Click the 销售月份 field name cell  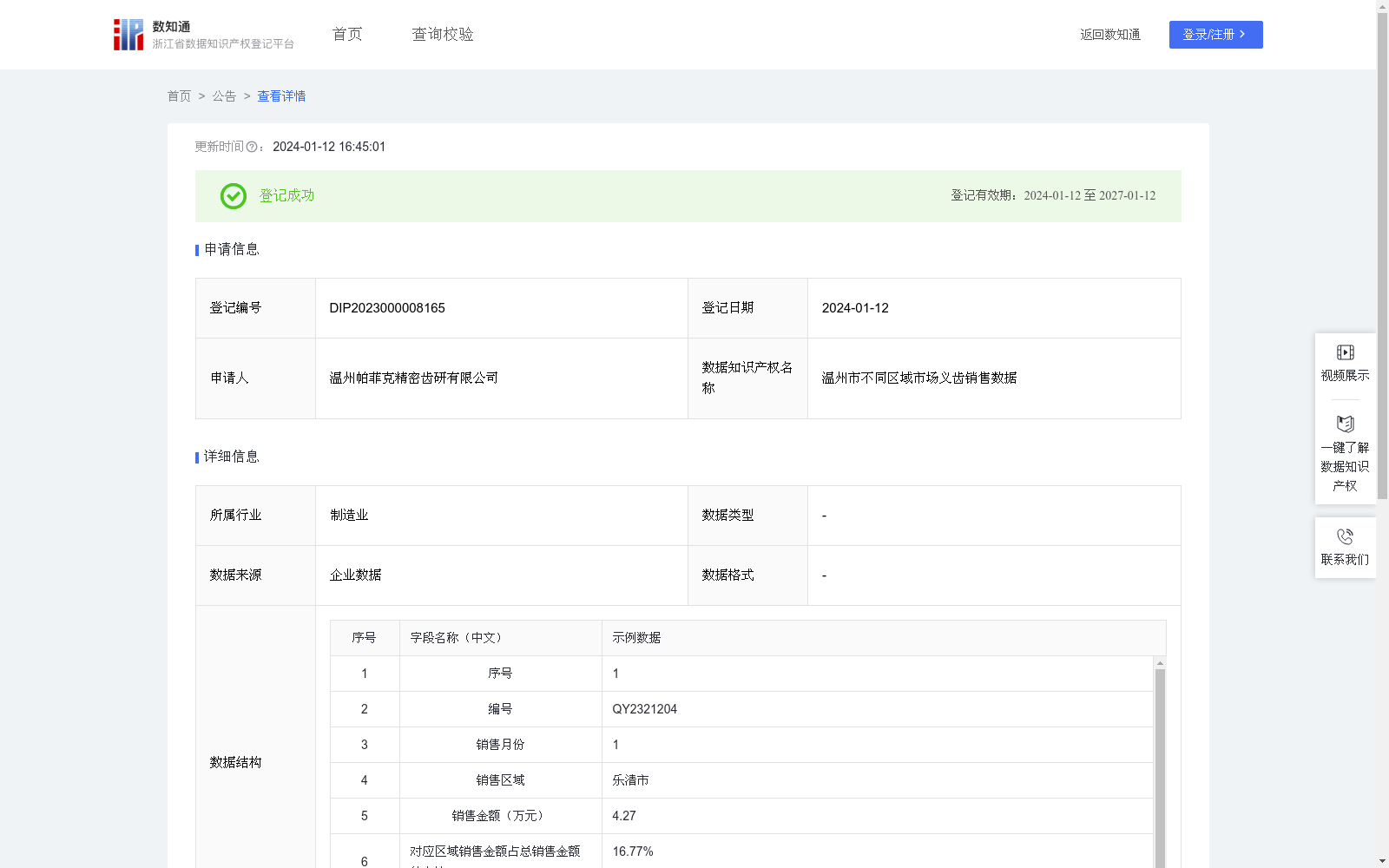pyautogui.click(x=501, y=745)
